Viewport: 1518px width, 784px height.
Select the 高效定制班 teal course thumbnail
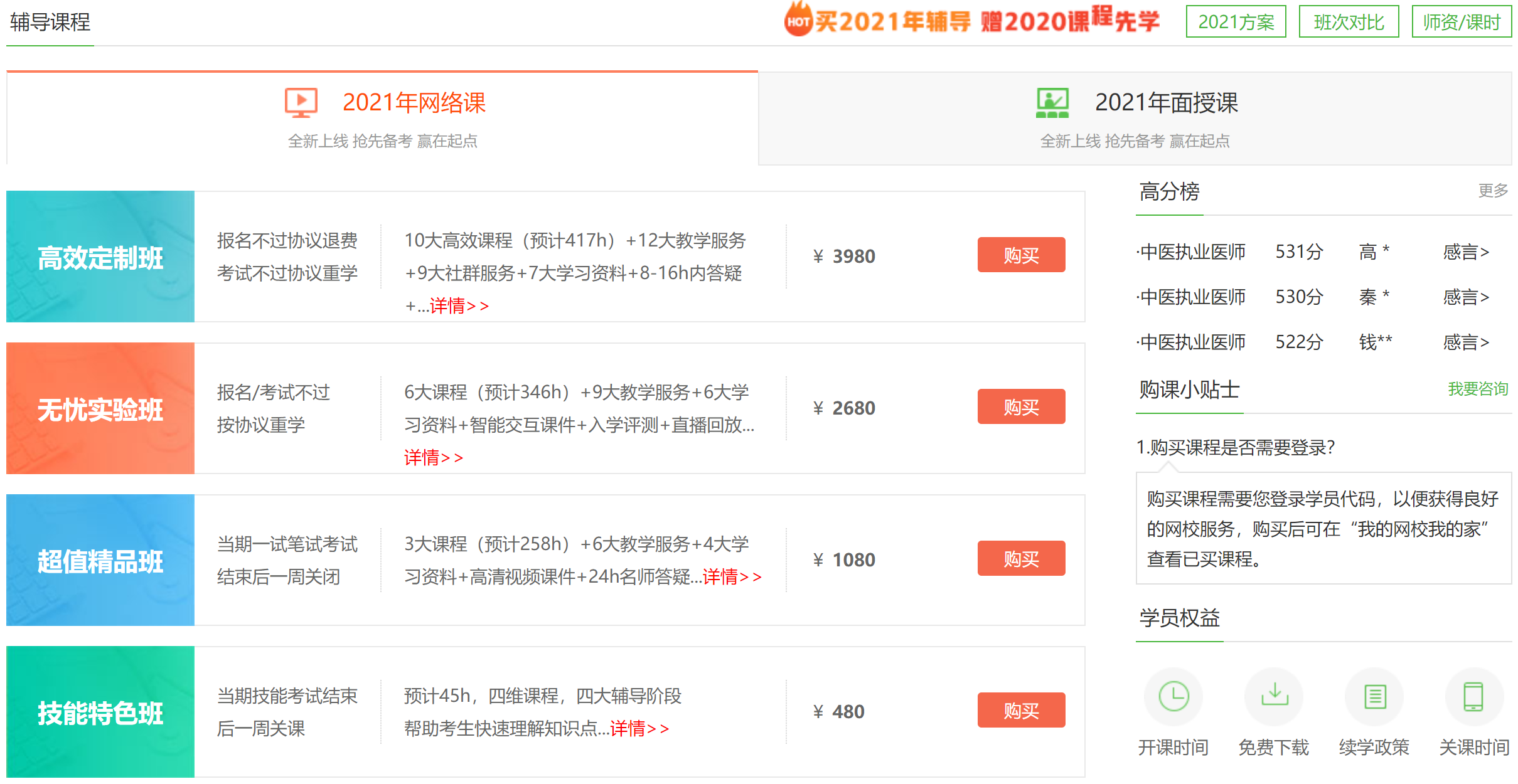coord(100,257)
